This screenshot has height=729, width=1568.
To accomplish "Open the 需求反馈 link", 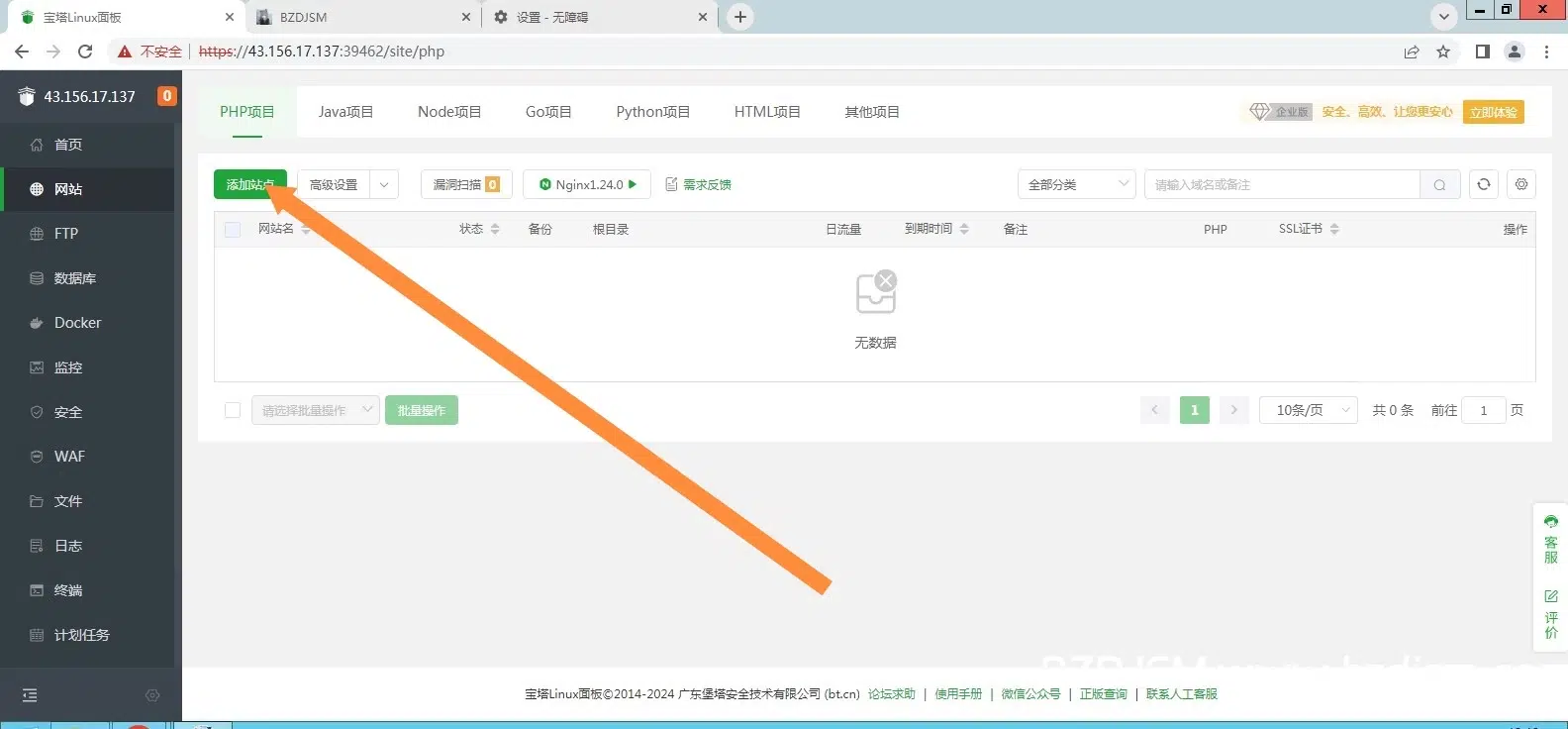I will 698,185.
